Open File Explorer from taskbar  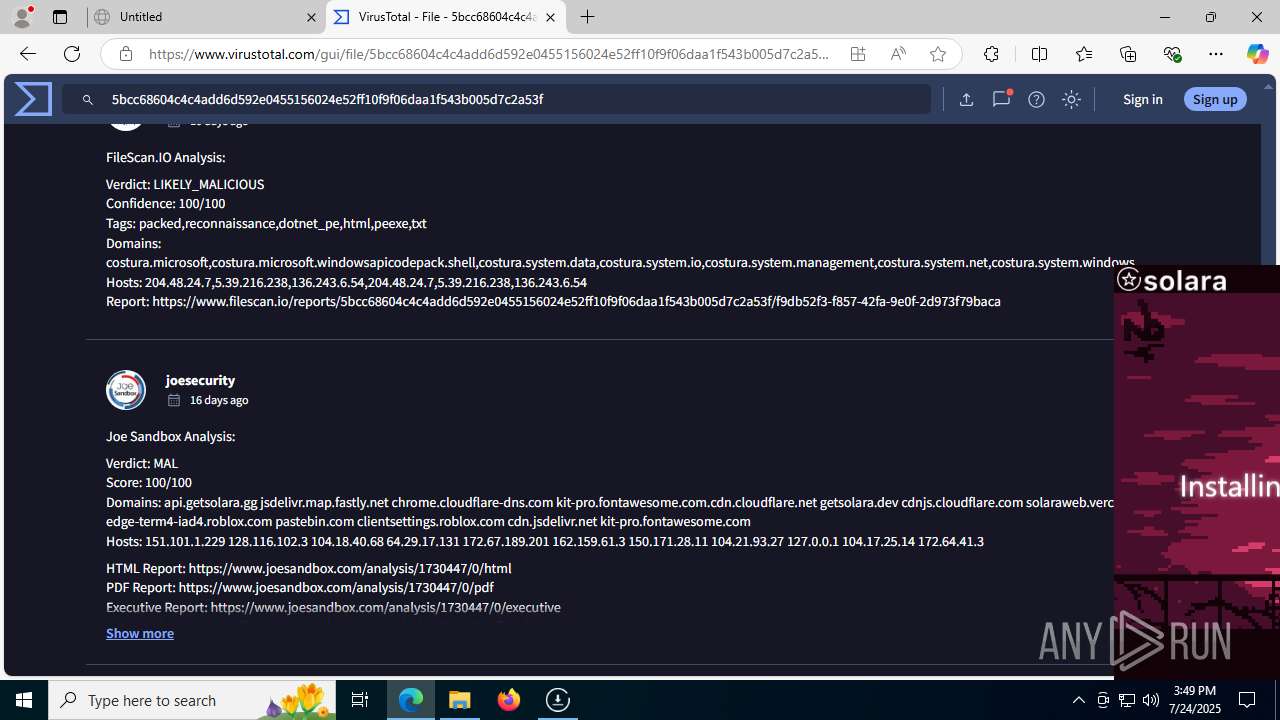coord(460,700)
